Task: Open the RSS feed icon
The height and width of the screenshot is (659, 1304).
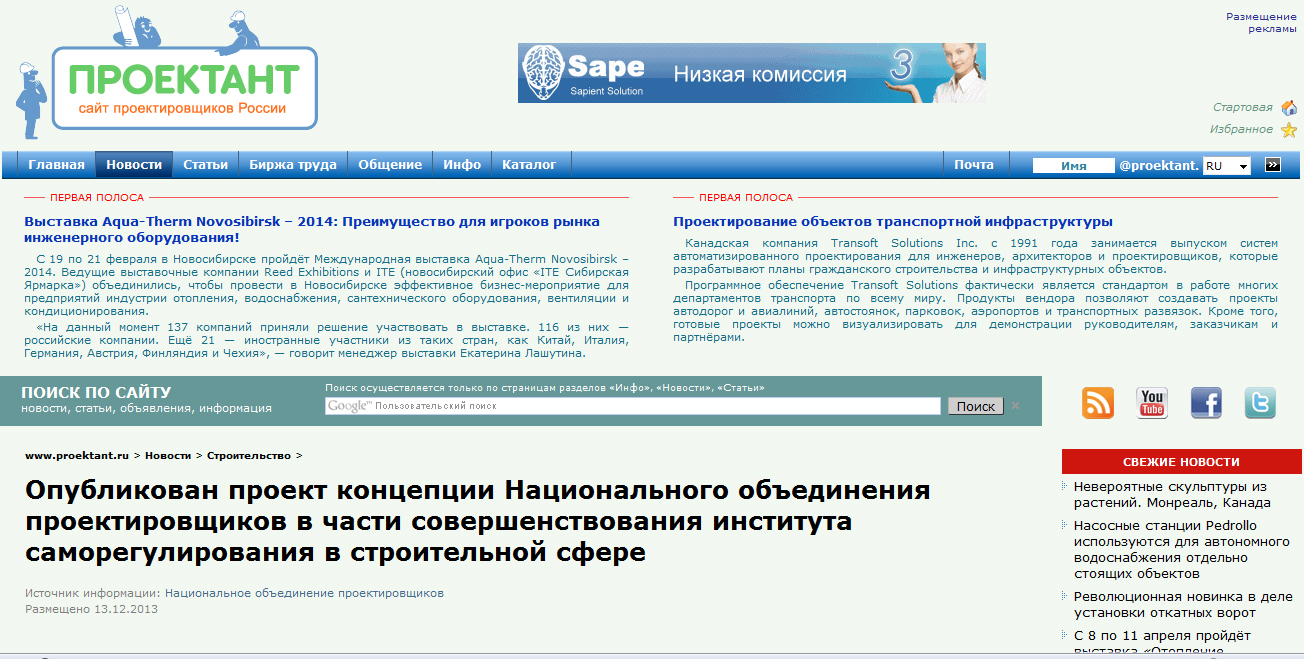Action: click(x=1097, y=402)
